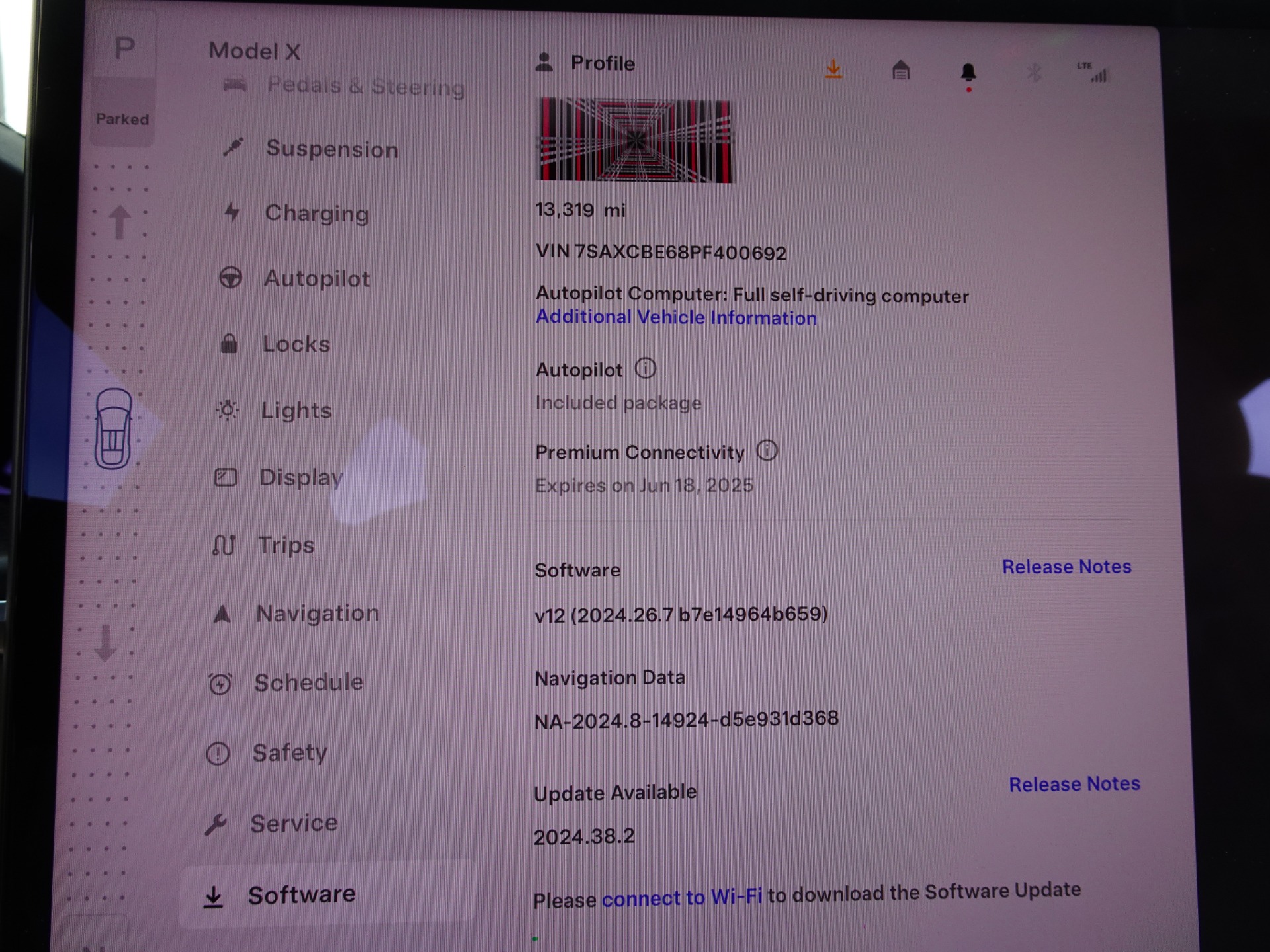Viewport: 1270px width, 952px height.
Task: Select the Software menu item
Action: (x=328, y=894)
